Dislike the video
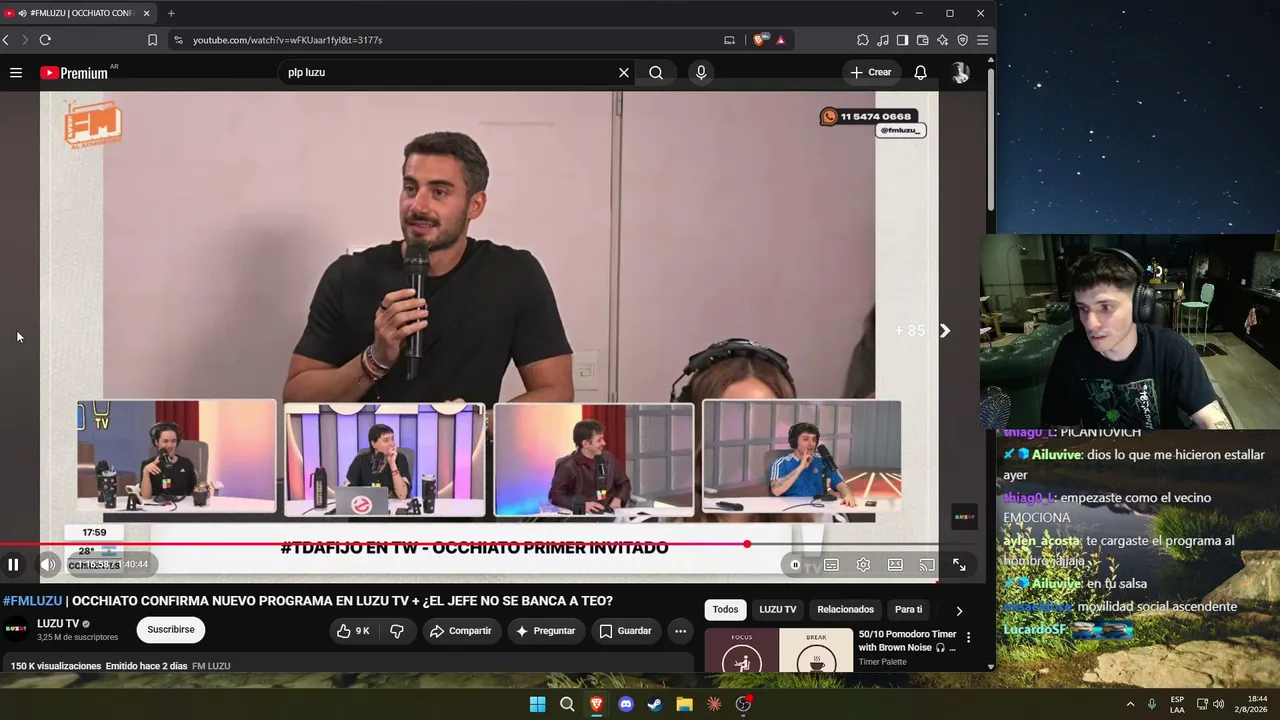1280x720 pixels. 397,631
